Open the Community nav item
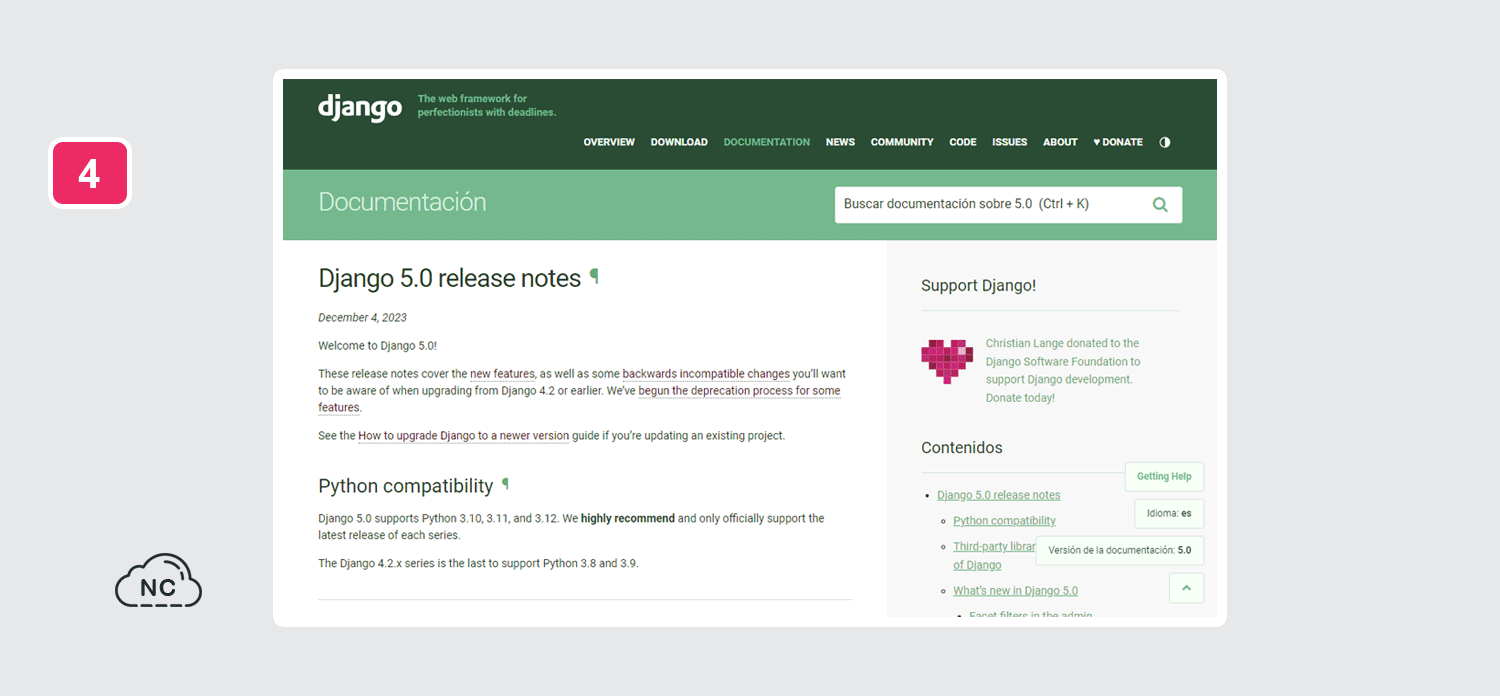This screenshot has height=696, width=1500. 902,142
